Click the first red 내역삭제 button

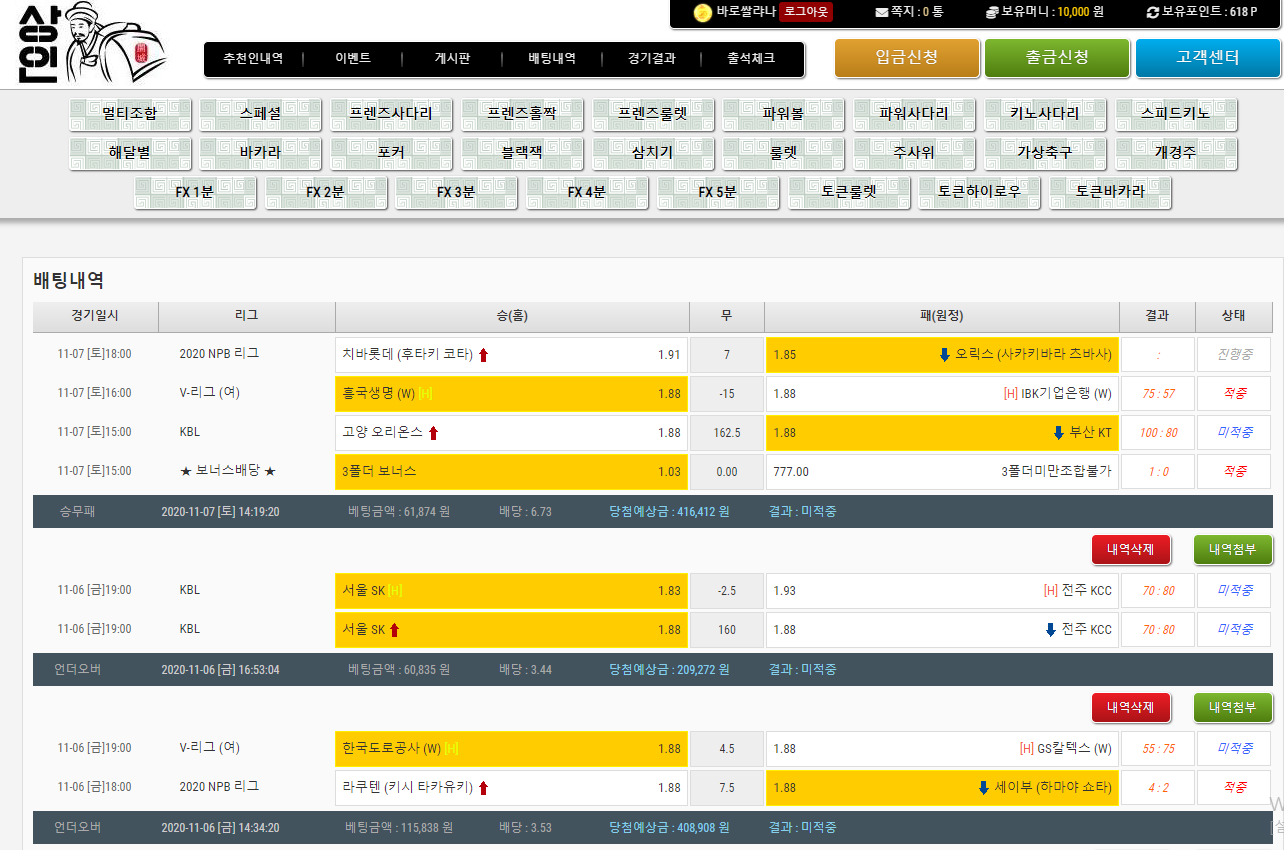pos(1130,549)
